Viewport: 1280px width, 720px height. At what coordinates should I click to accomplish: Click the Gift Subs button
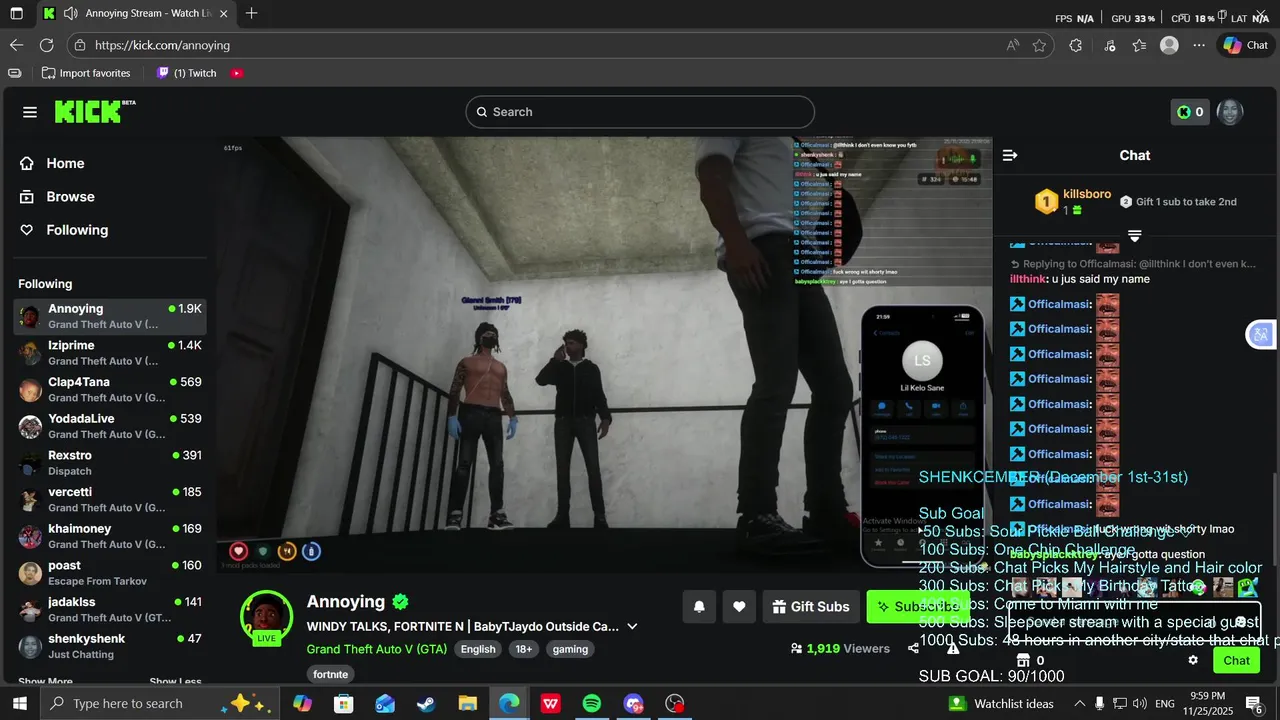pyautogui.click(x=810, y=606)
